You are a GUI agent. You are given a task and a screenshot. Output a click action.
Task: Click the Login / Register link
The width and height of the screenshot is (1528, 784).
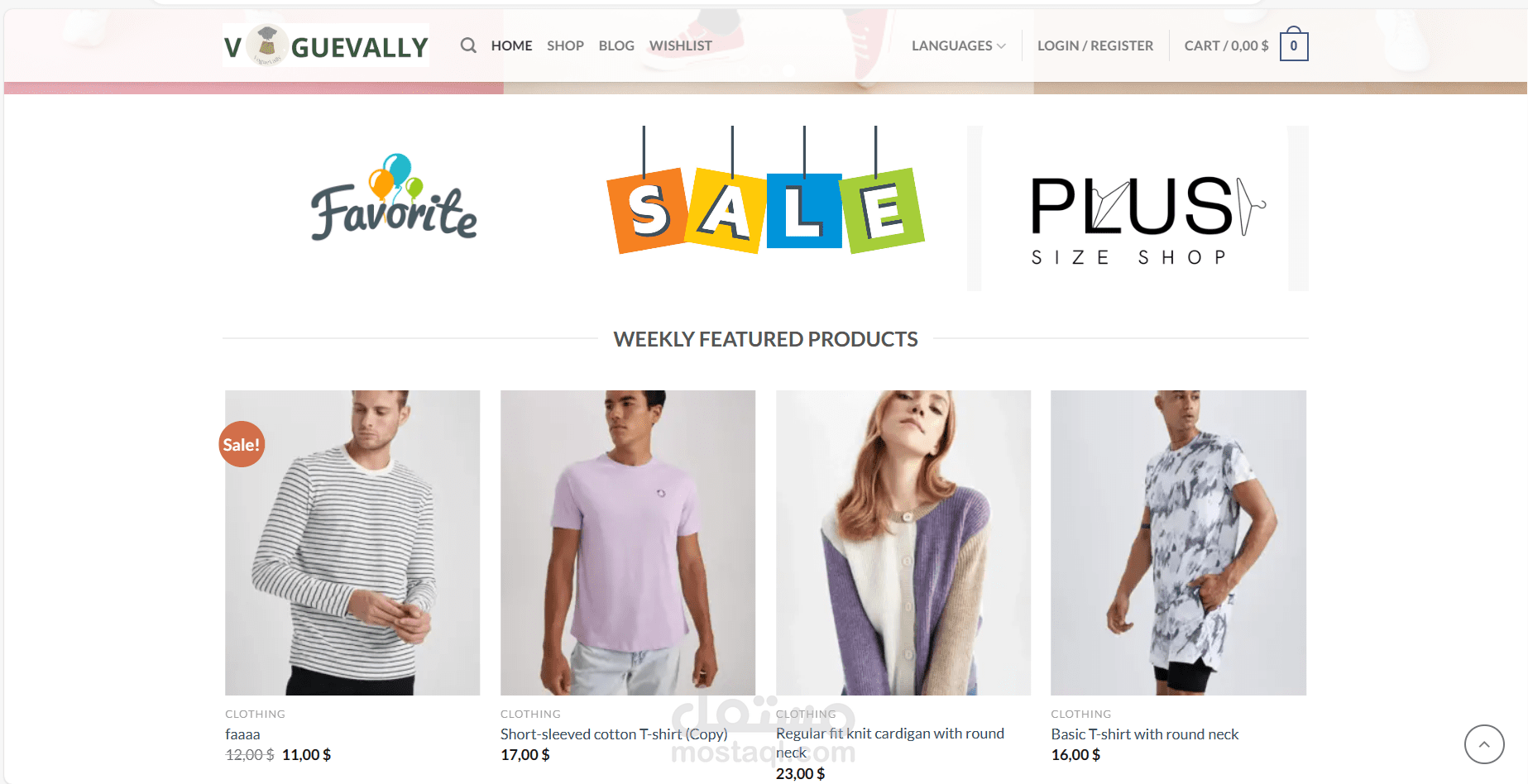pos(1095,45)
